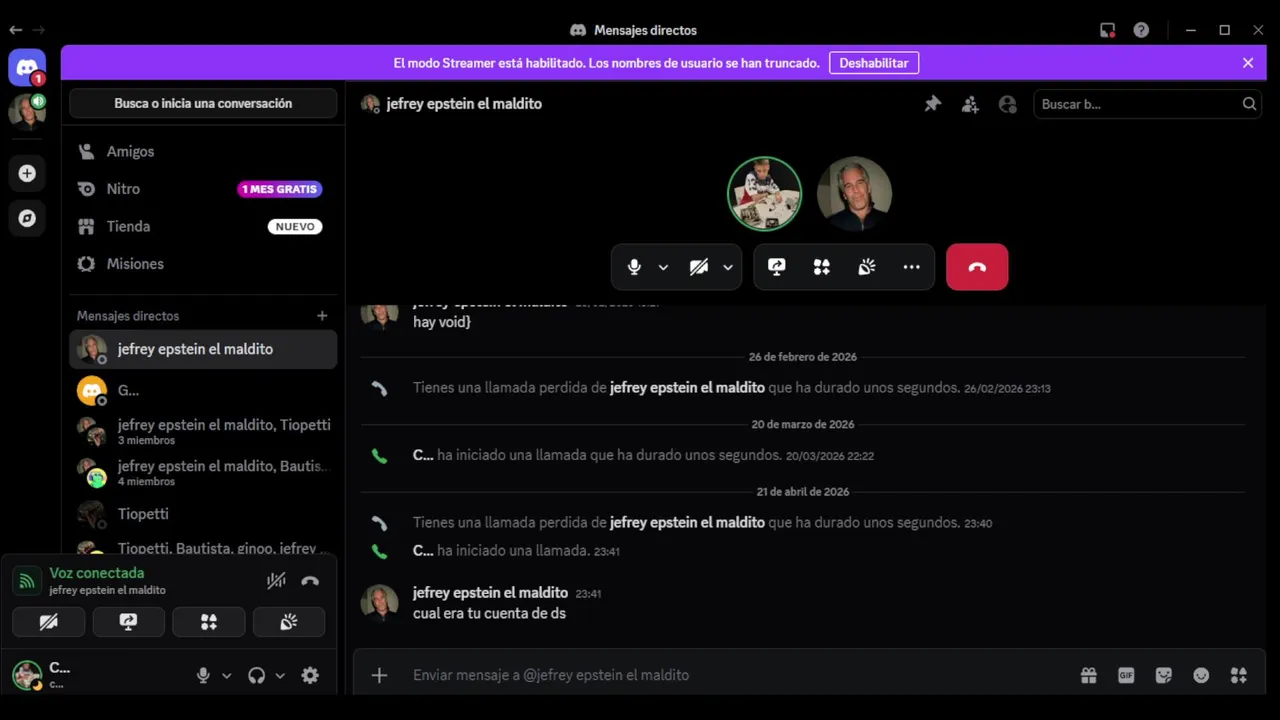Image resolution: width=1280 pixels, height=720 pixels.
Task: Open Amigos tab
Action: click(x=203, y=151)
